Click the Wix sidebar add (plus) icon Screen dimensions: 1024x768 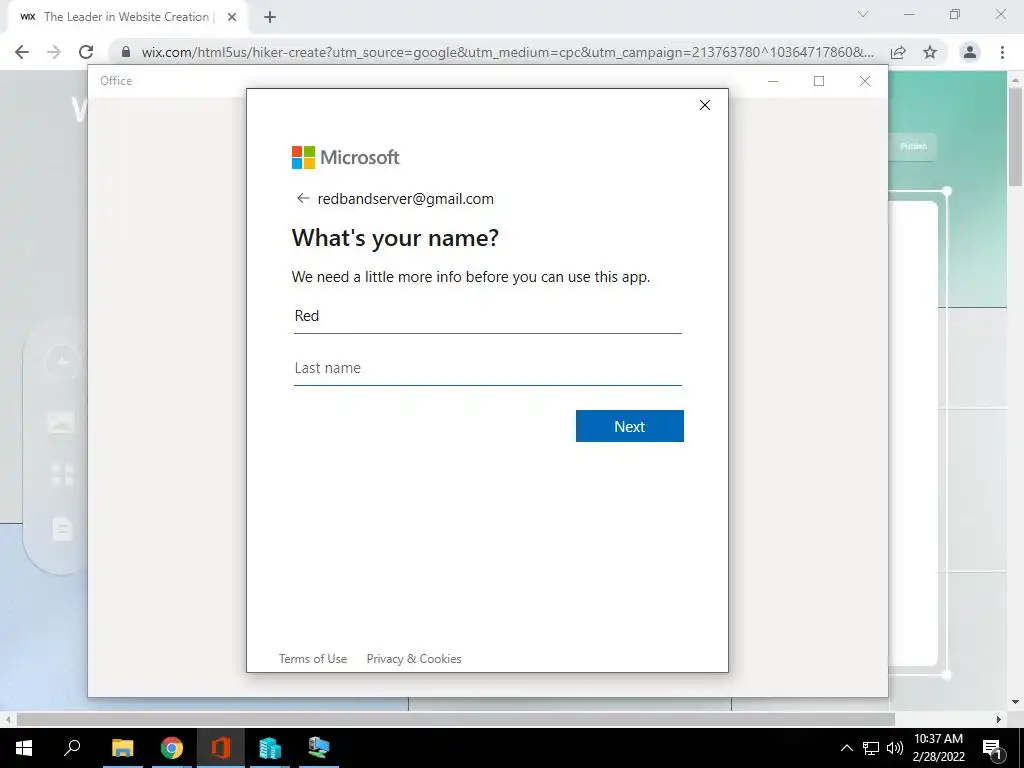(62, 362)
